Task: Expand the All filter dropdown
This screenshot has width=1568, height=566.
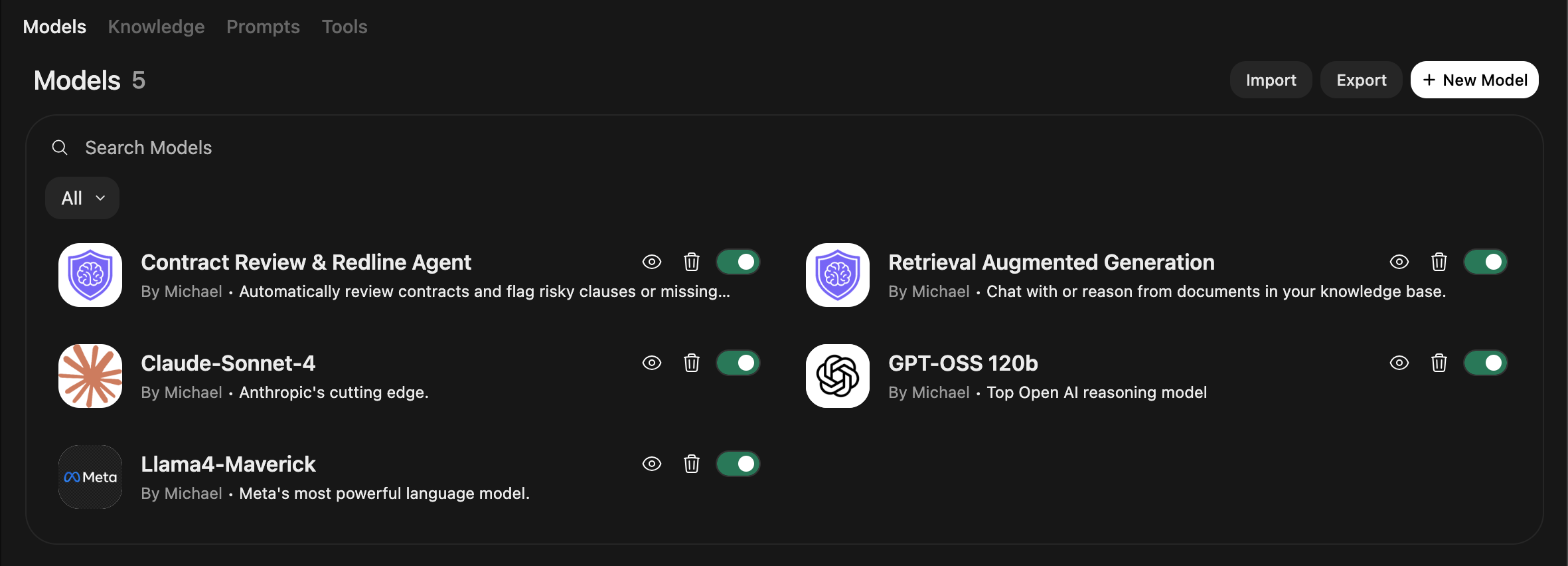Action: pos(82,198)
